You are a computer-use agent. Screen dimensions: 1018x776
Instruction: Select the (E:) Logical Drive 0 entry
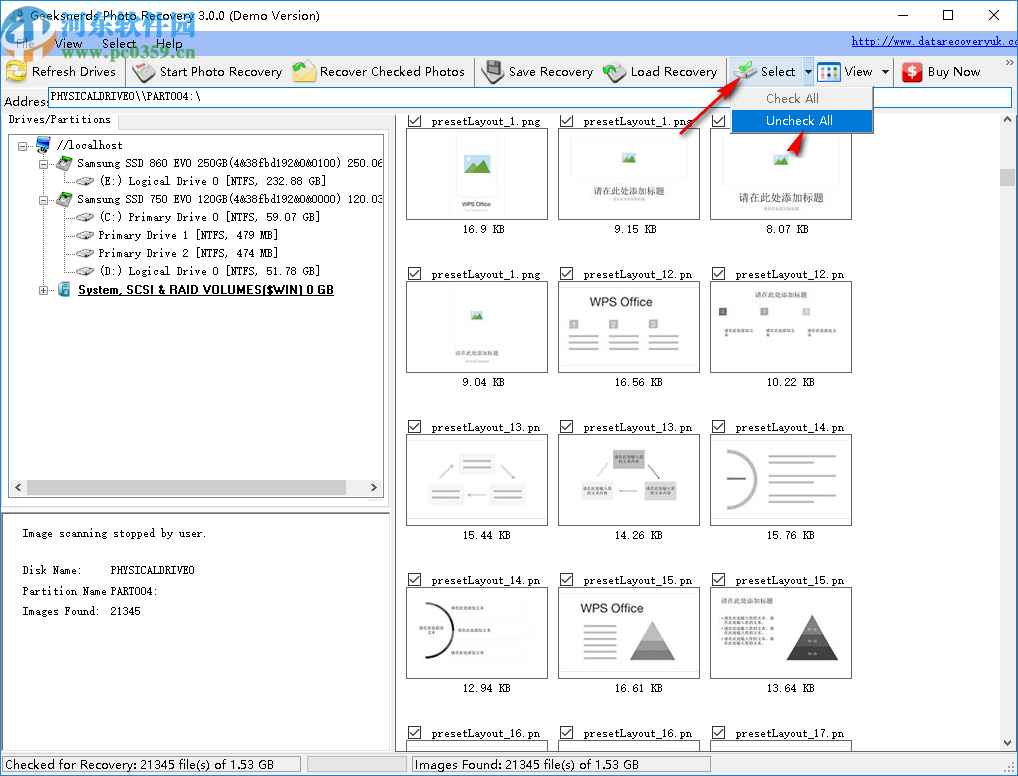pos(212,181)
